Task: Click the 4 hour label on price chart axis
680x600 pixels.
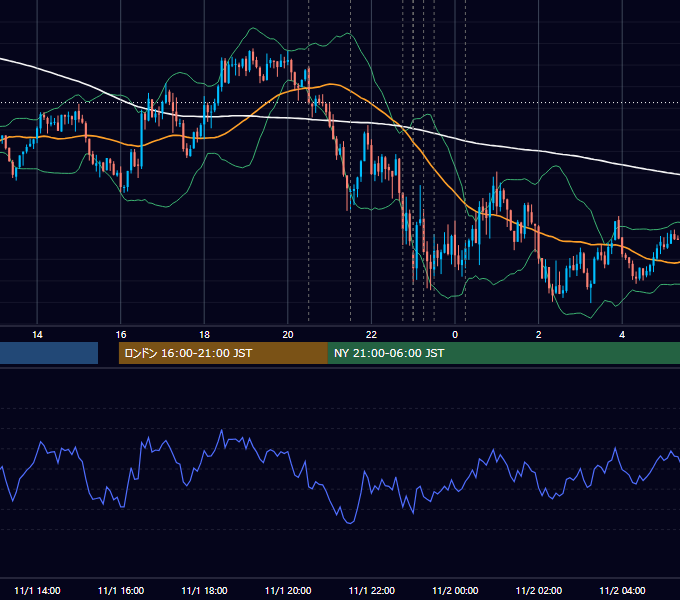Action: point(622,335)
